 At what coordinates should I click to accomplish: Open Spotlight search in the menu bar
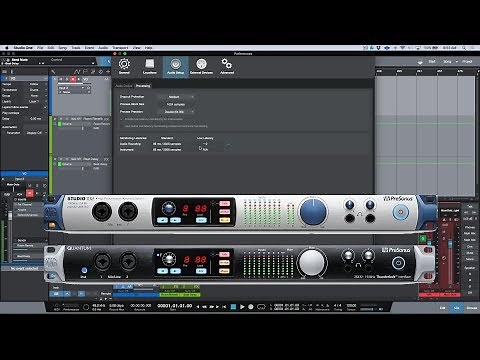coord(464,48)
